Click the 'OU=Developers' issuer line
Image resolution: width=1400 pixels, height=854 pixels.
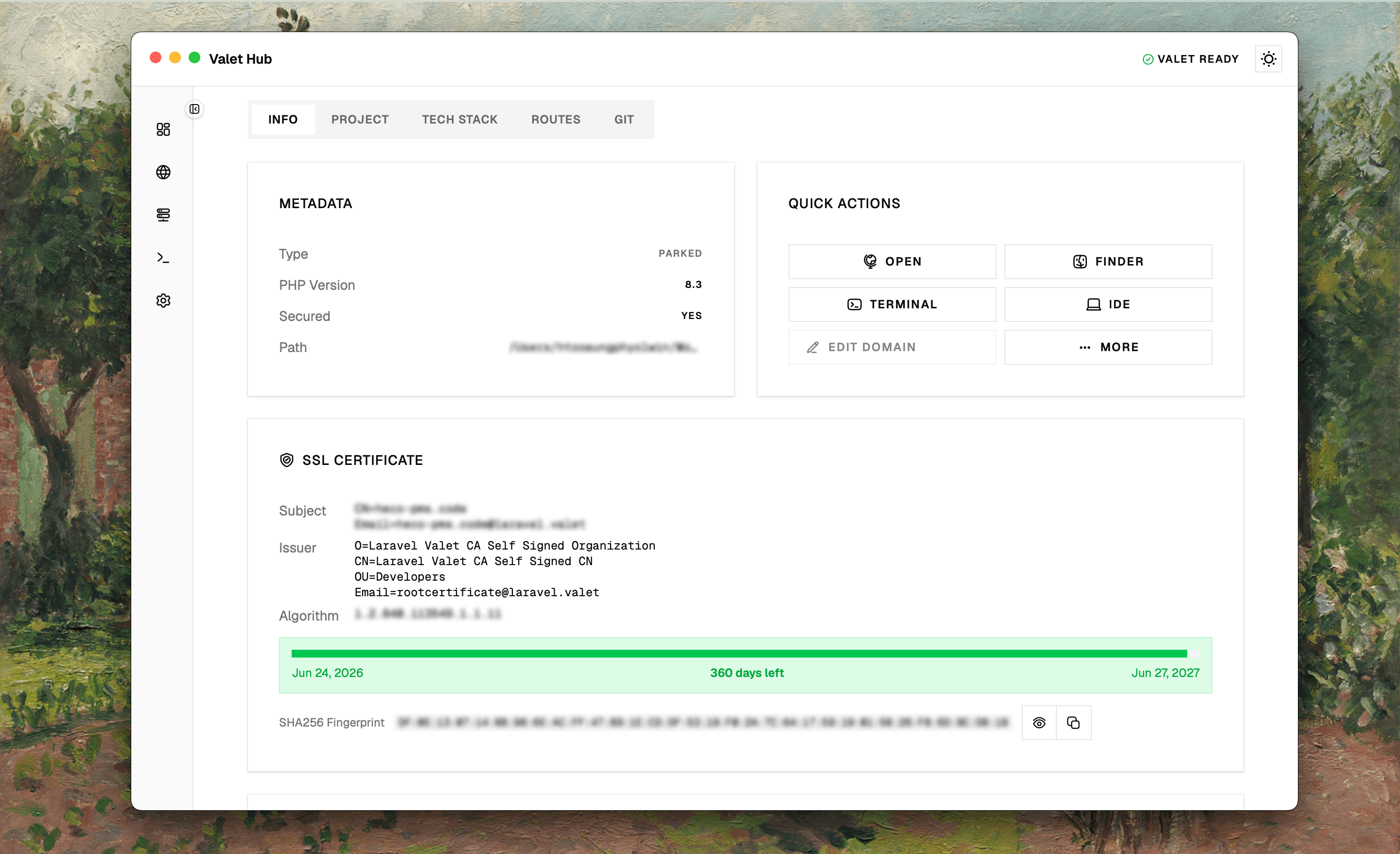(400, 576)
